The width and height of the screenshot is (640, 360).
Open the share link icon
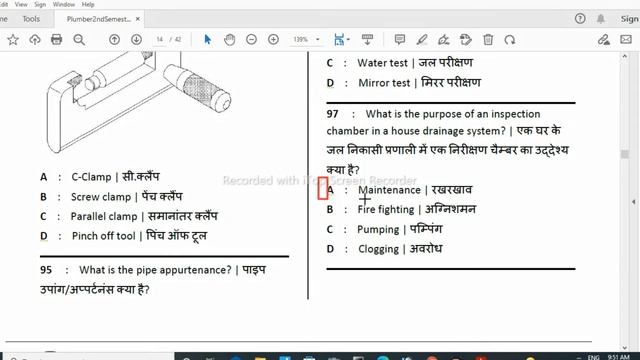tap(604, 40)
